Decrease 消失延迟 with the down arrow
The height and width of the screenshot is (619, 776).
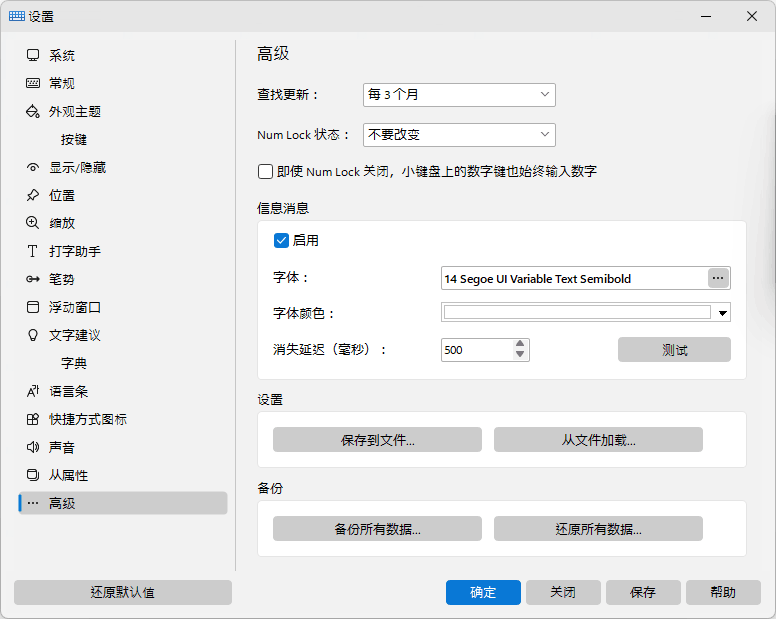(520, 354)
